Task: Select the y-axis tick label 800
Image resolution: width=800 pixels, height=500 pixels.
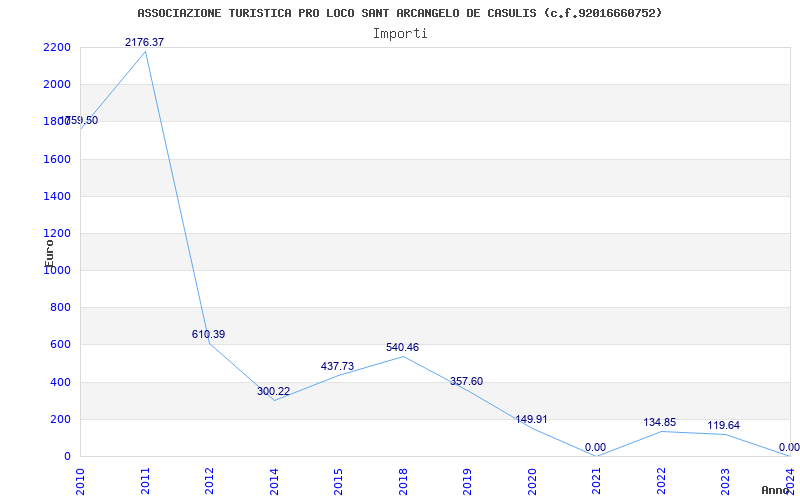Action: pyautogui.click(x=60, y=308)
